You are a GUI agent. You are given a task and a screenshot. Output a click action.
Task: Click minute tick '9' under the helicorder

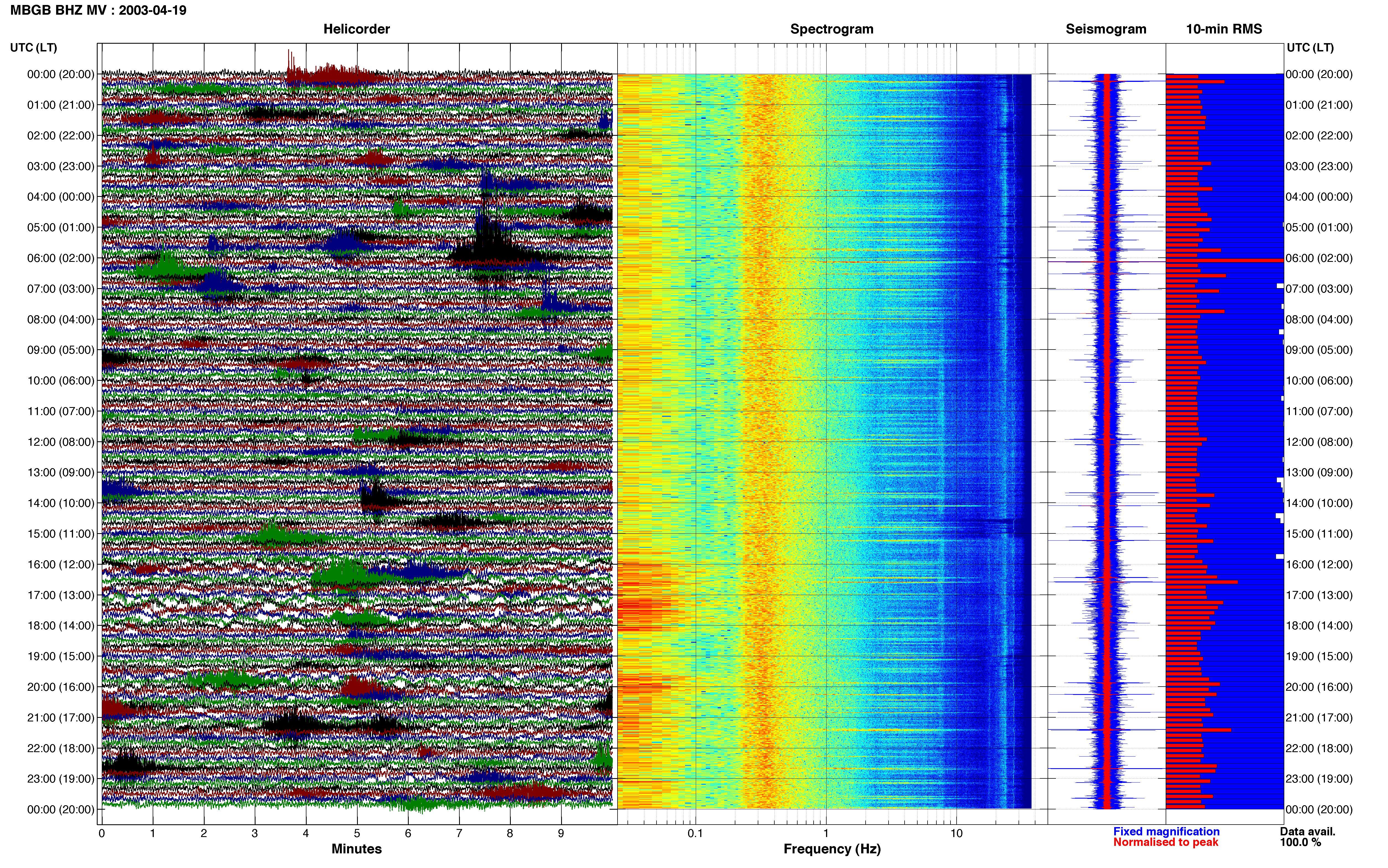coord(561,833)
